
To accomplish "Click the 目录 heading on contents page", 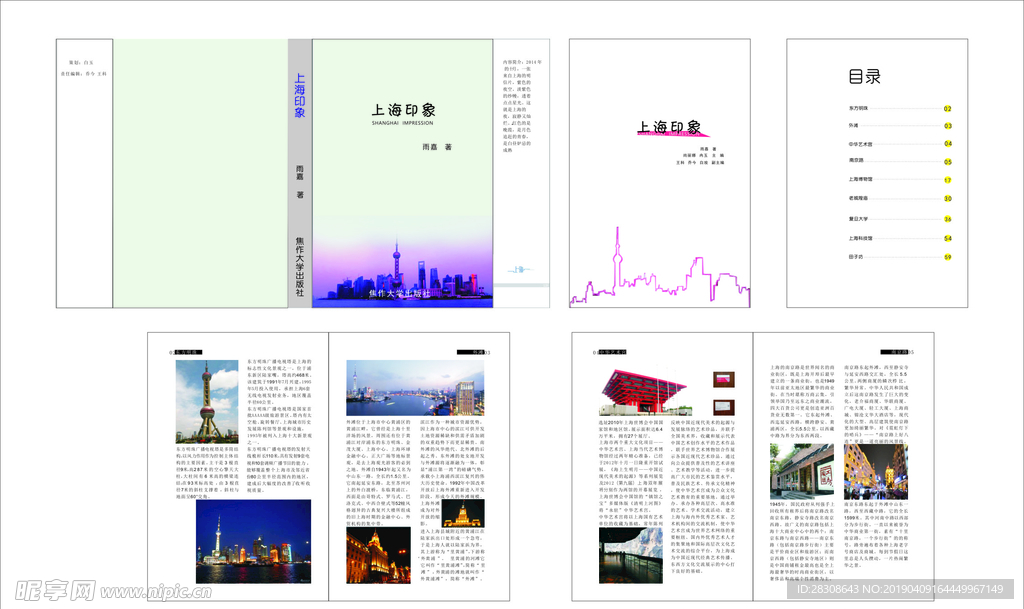I will pos(864,77).
